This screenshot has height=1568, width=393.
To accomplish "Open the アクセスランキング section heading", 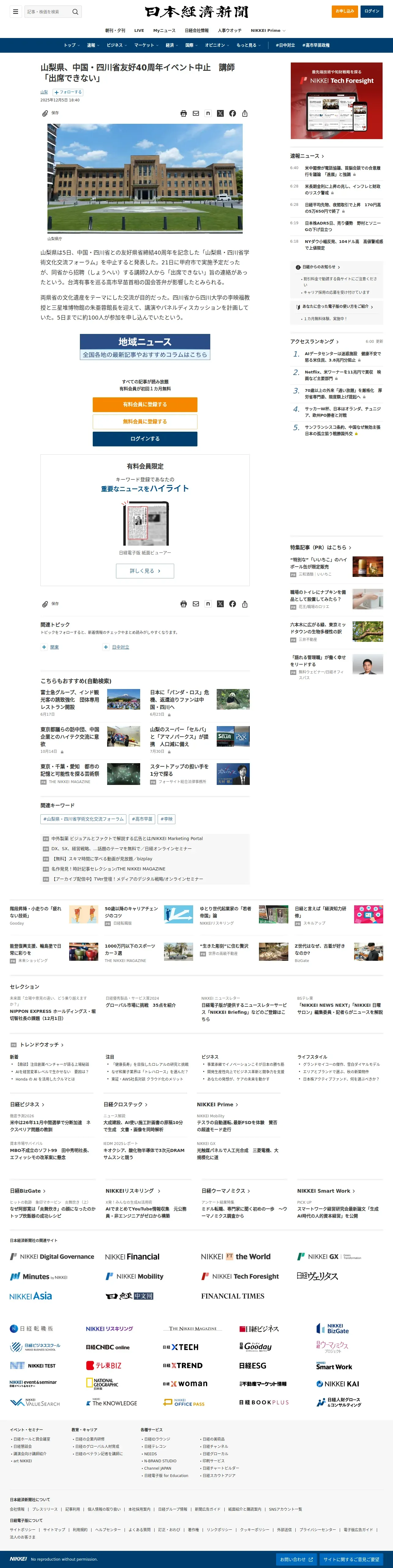I will coord(315,342).
